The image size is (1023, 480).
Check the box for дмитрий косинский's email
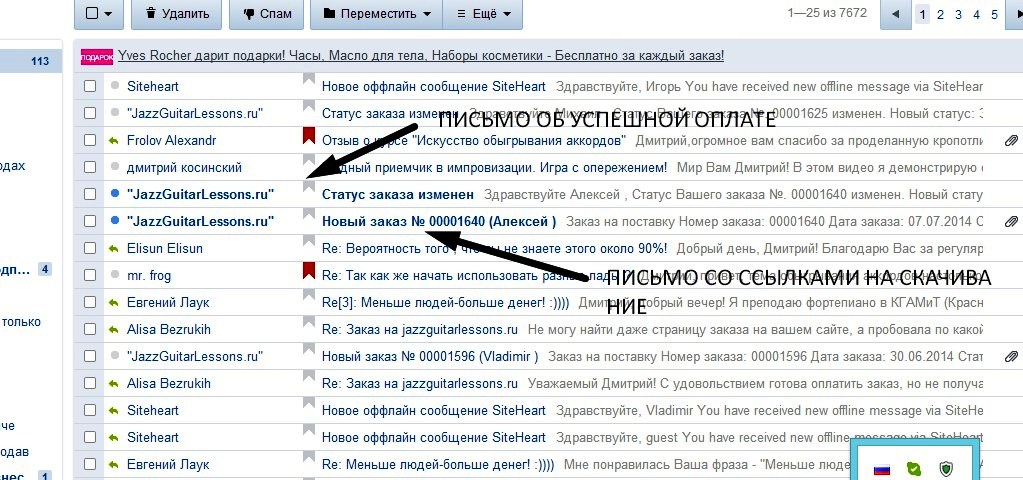pyautogui.click(x=90, y=168)
